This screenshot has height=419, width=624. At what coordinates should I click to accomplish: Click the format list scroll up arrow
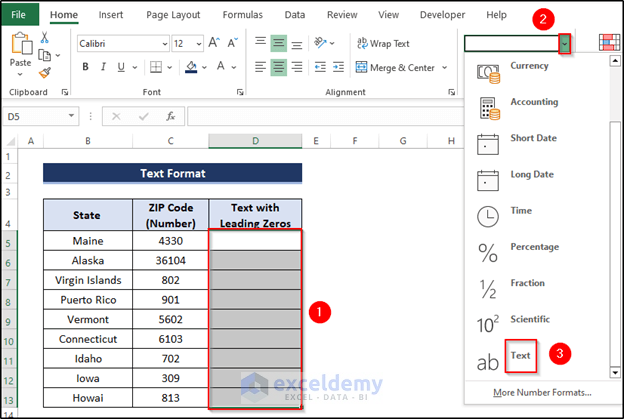coord(615,61)
